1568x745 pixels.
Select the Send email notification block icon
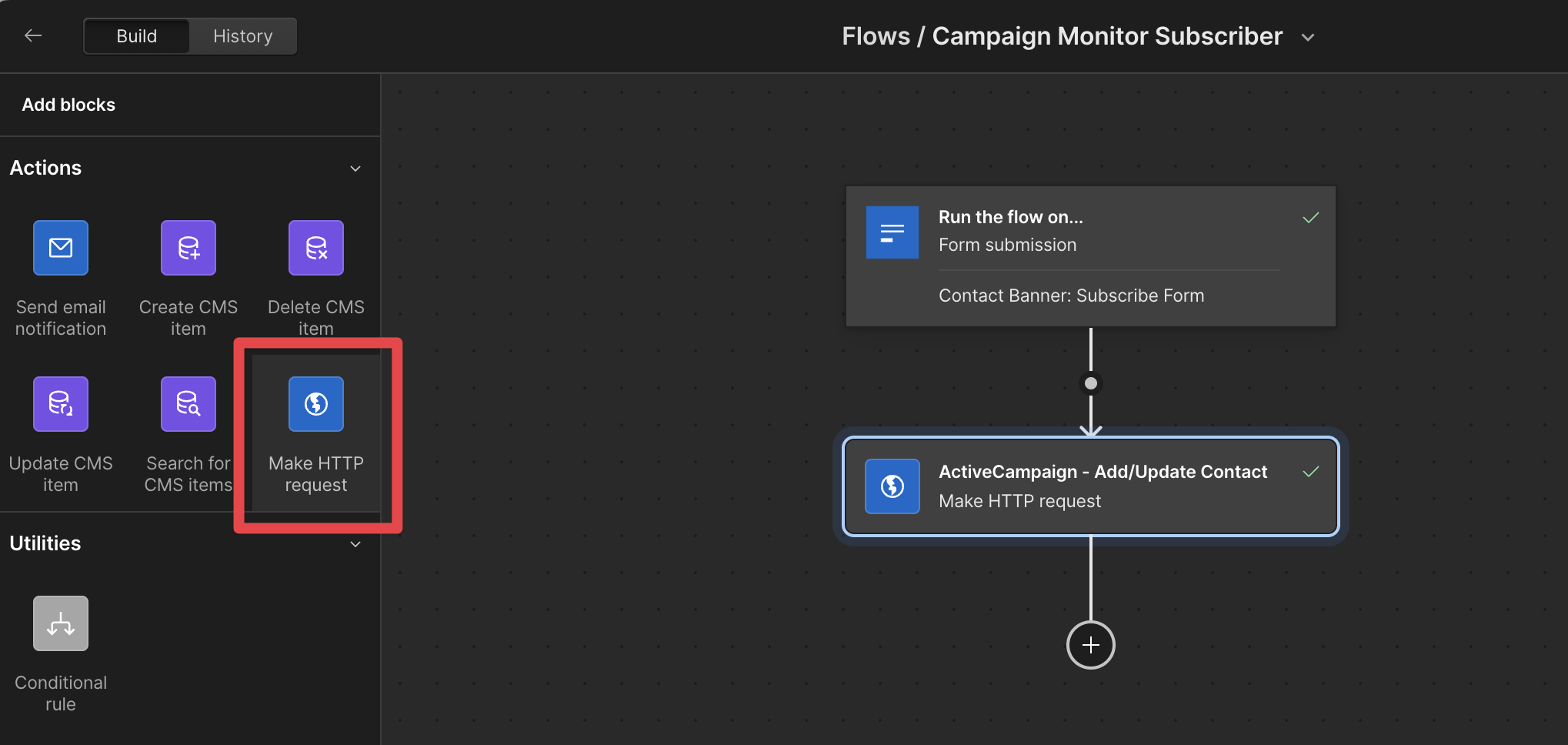[x=61, y=248]
